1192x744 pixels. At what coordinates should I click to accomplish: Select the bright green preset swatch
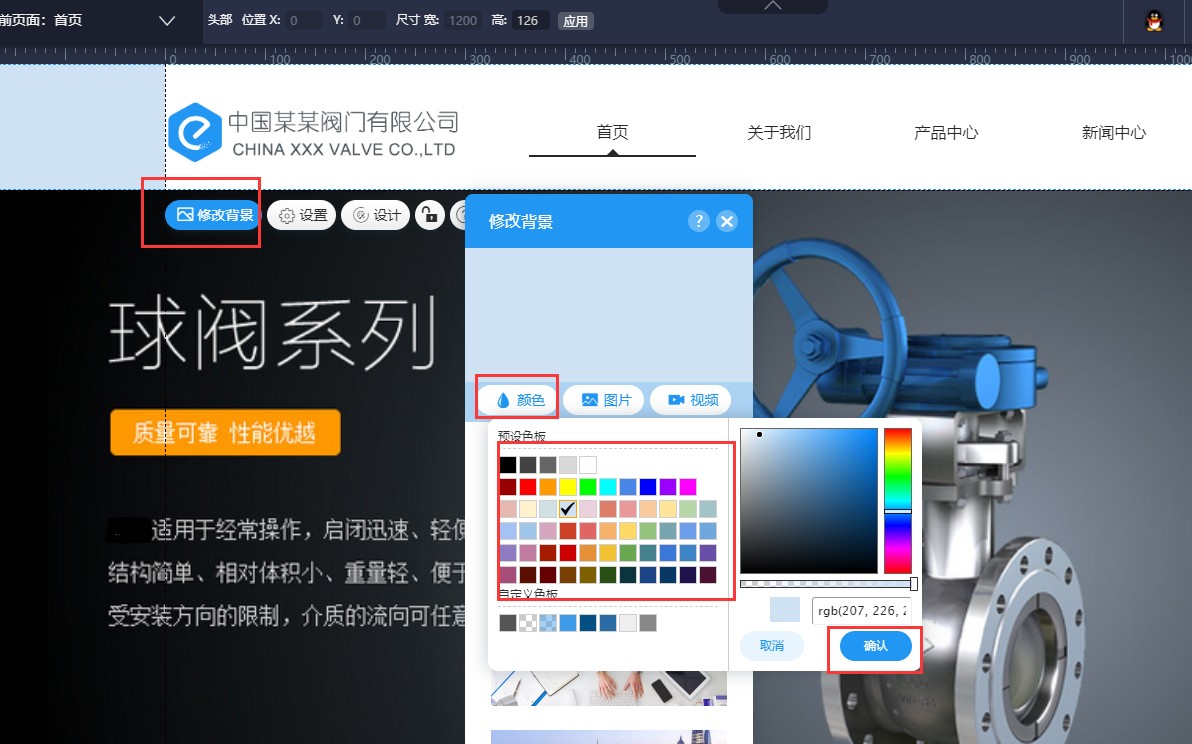click(x=588, y=486)
